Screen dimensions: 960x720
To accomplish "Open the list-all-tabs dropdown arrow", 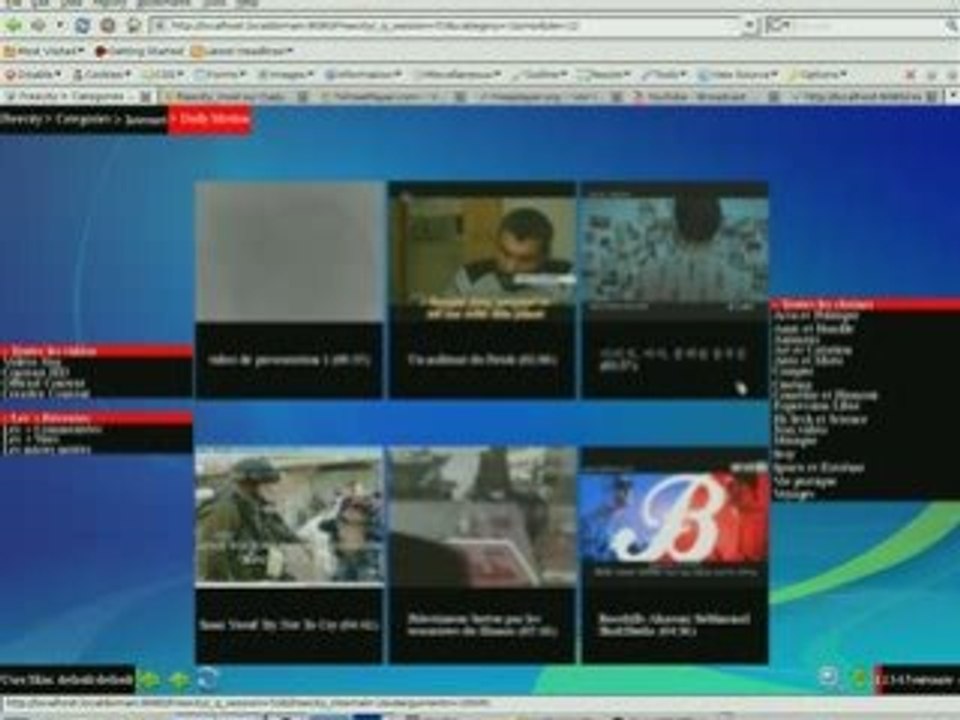I will (x=952, y=96).
